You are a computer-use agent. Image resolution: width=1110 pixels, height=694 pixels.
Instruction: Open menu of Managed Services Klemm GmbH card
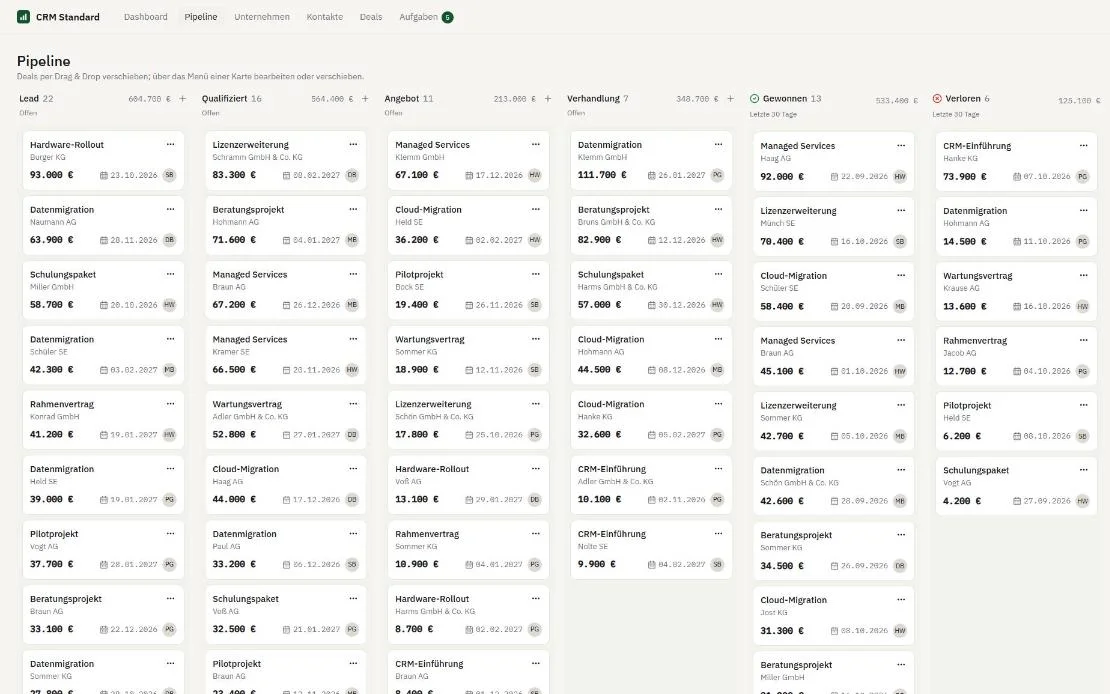536,144
